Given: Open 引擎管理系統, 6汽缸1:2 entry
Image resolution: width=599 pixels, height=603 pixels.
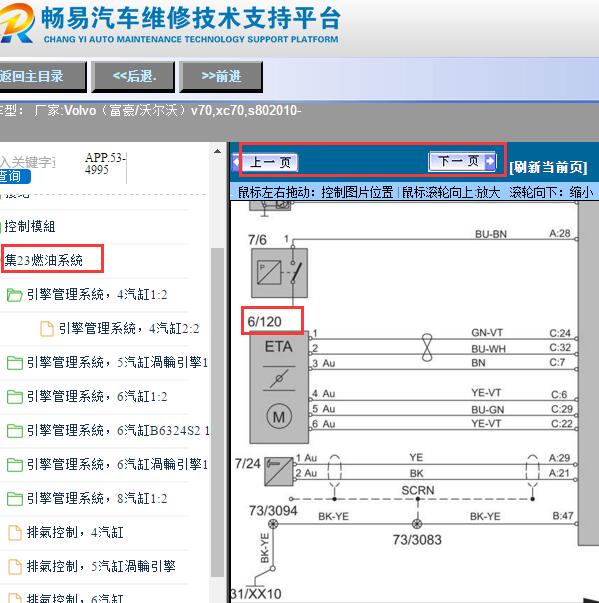Looking at the screenshot, I should point(97,396).
